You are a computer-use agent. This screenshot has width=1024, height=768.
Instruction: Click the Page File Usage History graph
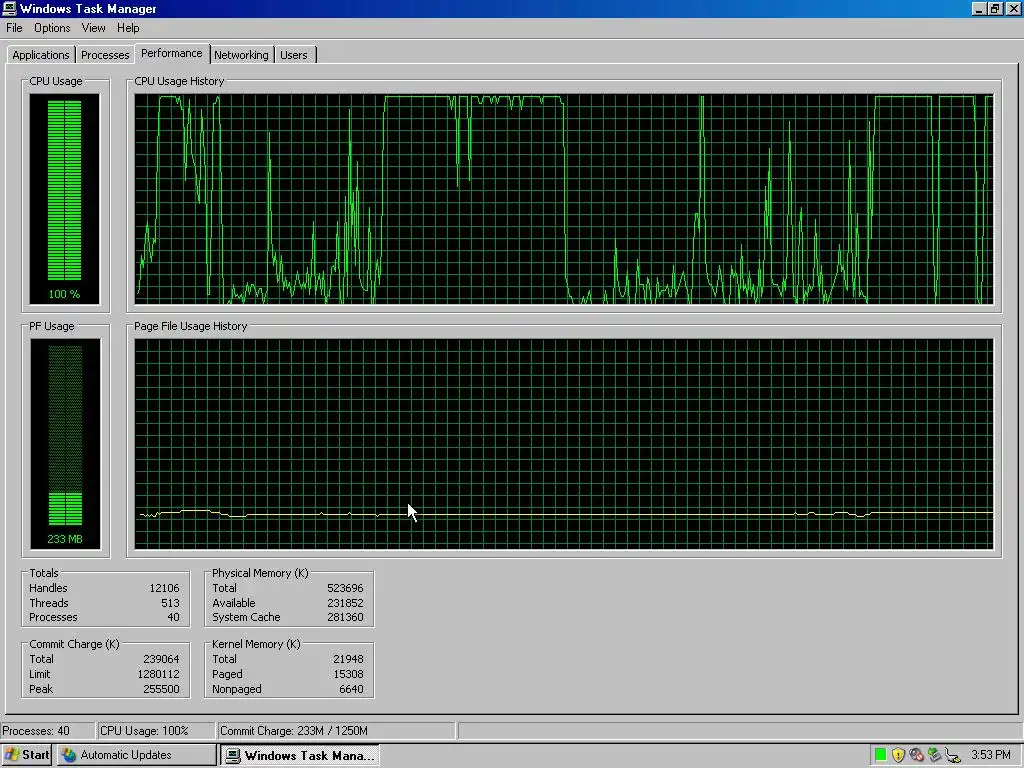[x=564, y=443]
